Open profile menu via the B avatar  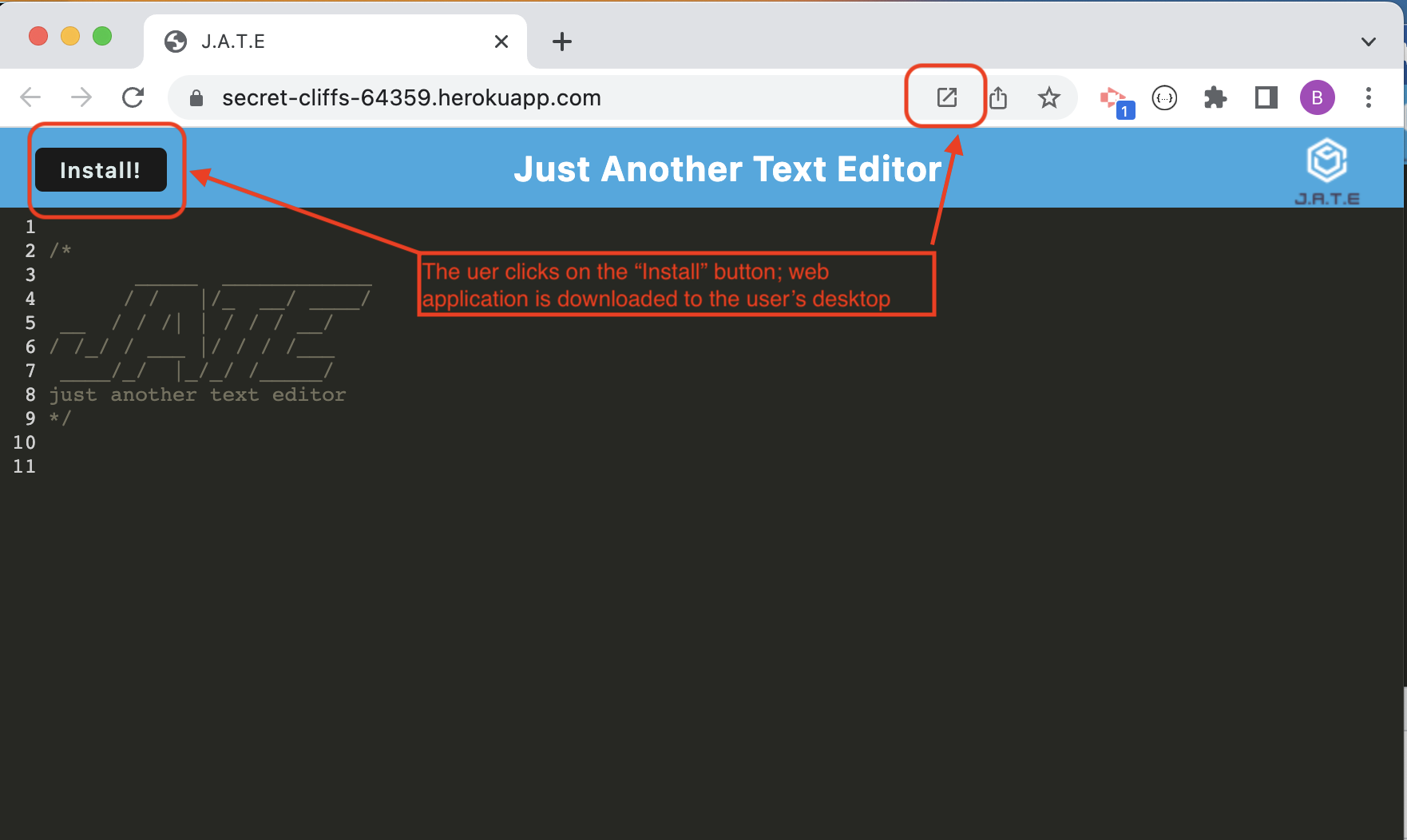[1318, 97]
